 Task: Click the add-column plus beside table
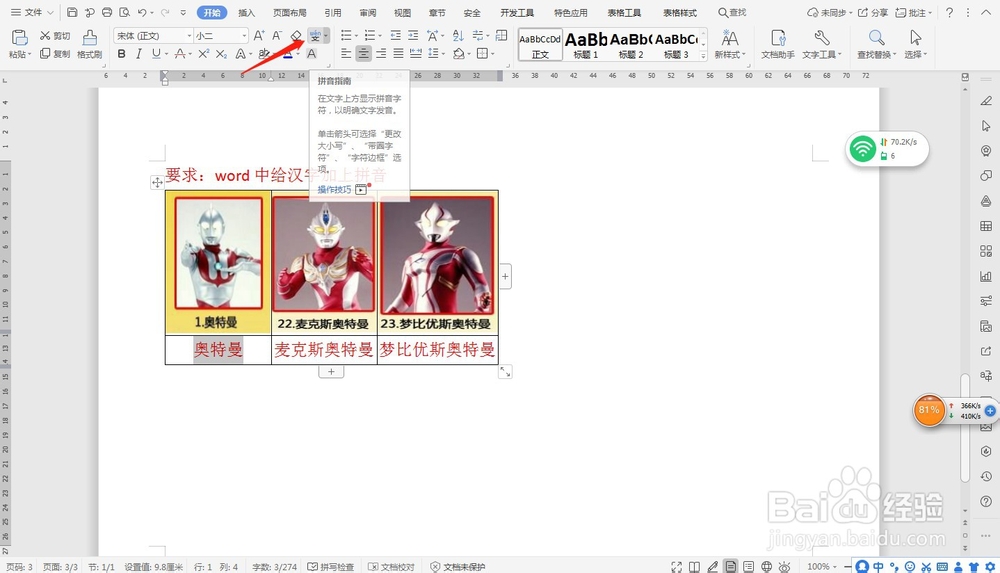tap(505, 276)
